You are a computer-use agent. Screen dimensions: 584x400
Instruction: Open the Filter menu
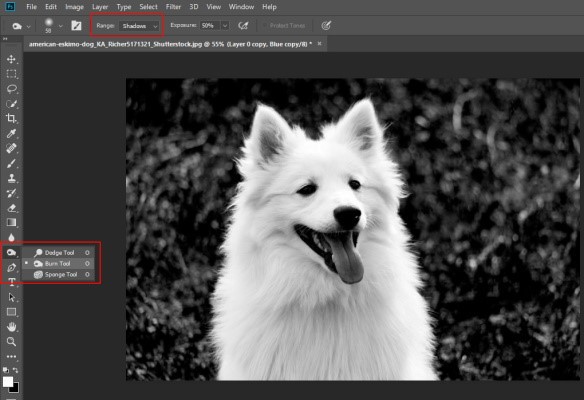click(173, 7)
